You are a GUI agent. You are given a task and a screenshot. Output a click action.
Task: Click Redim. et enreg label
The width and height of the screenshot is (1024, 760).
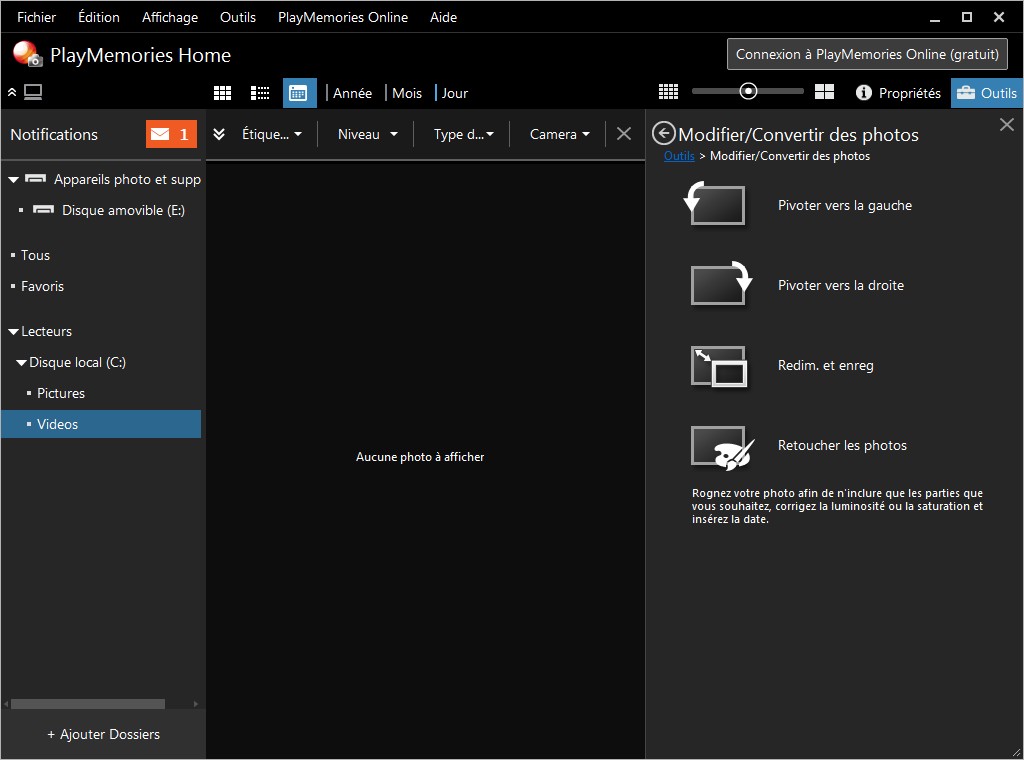(x=825, y=365)
